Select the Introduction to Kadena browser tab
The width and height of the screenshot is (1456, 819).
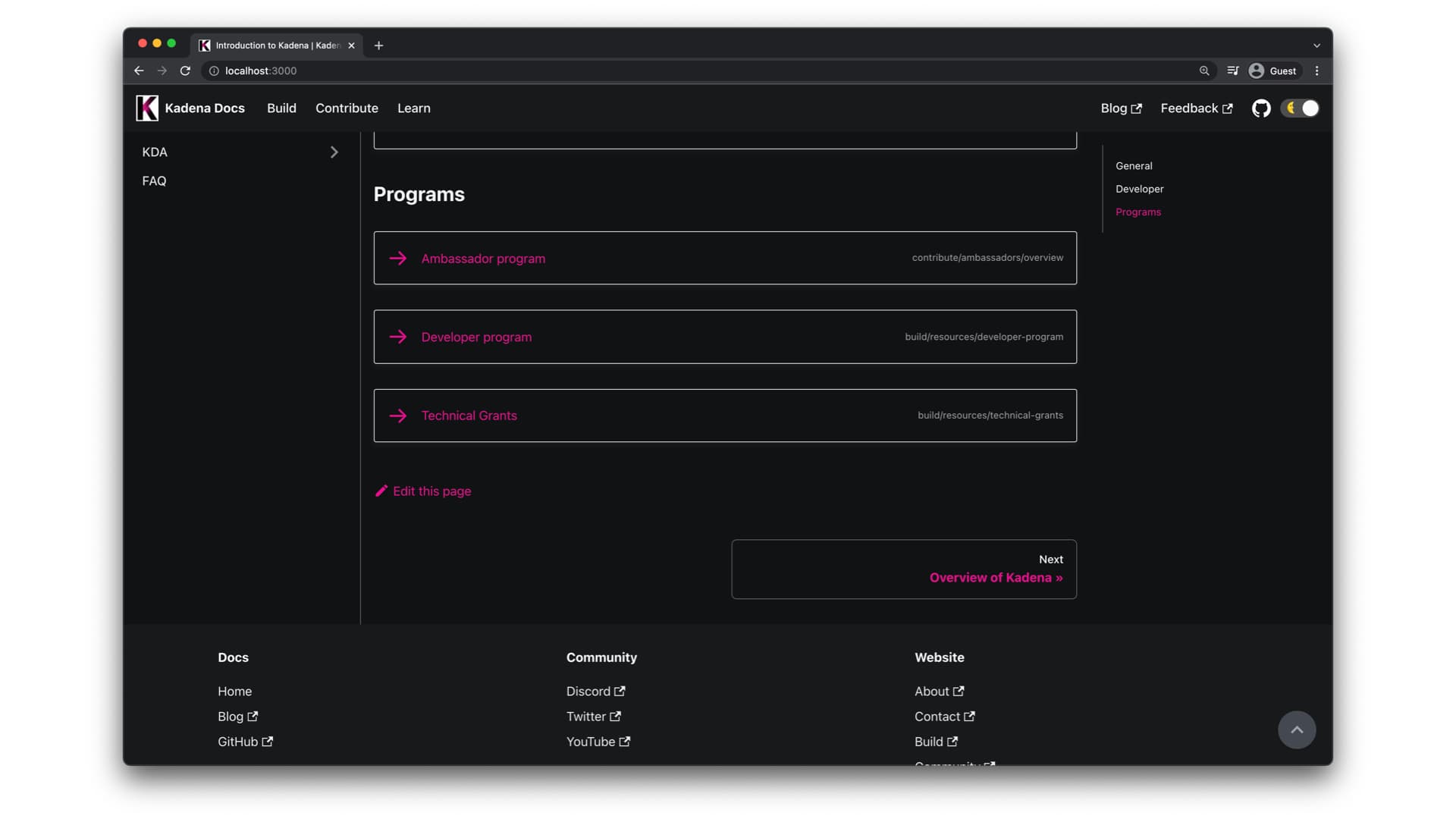point(277,45)
